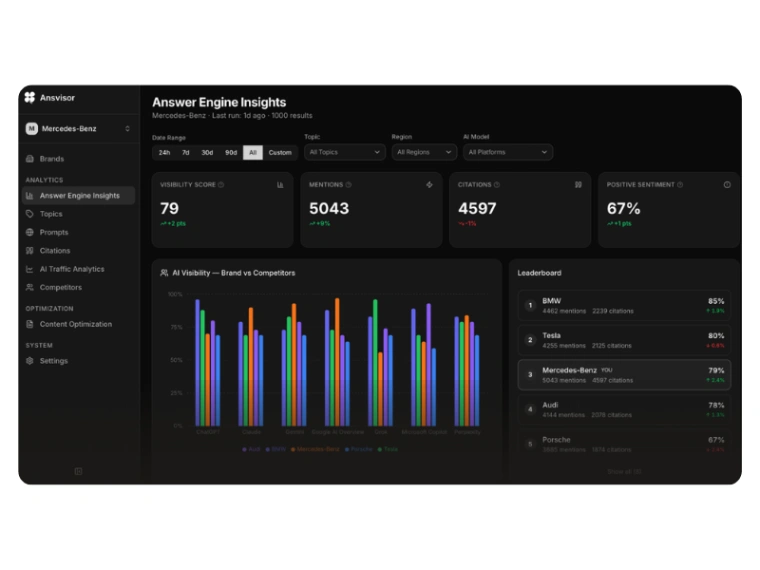Open AI Traffic Analytics

(79, 269)
